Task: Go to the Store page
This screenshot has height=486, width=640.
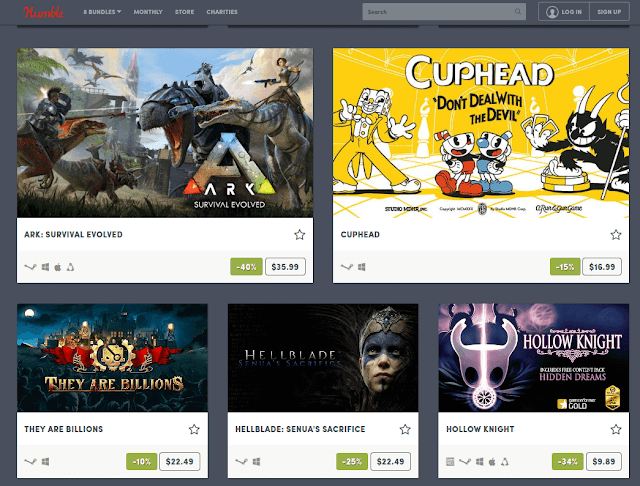Action: tap(184, 12)
